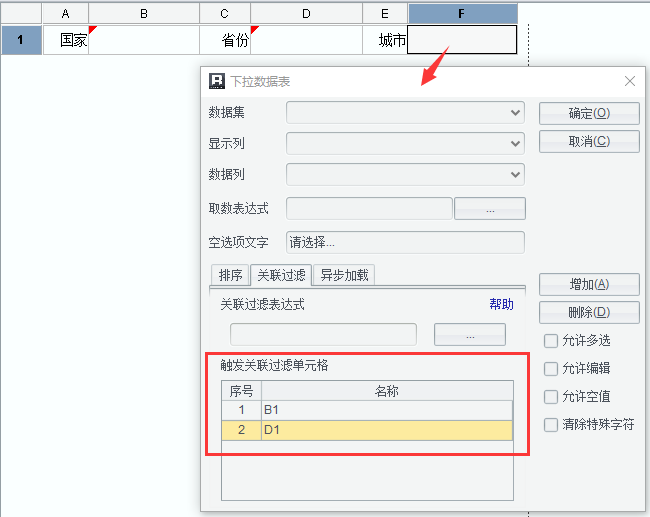The width and height of the screenshot is (650, 517).
Task: Click the select-all corner of the sheet
Action: point(21,14)
